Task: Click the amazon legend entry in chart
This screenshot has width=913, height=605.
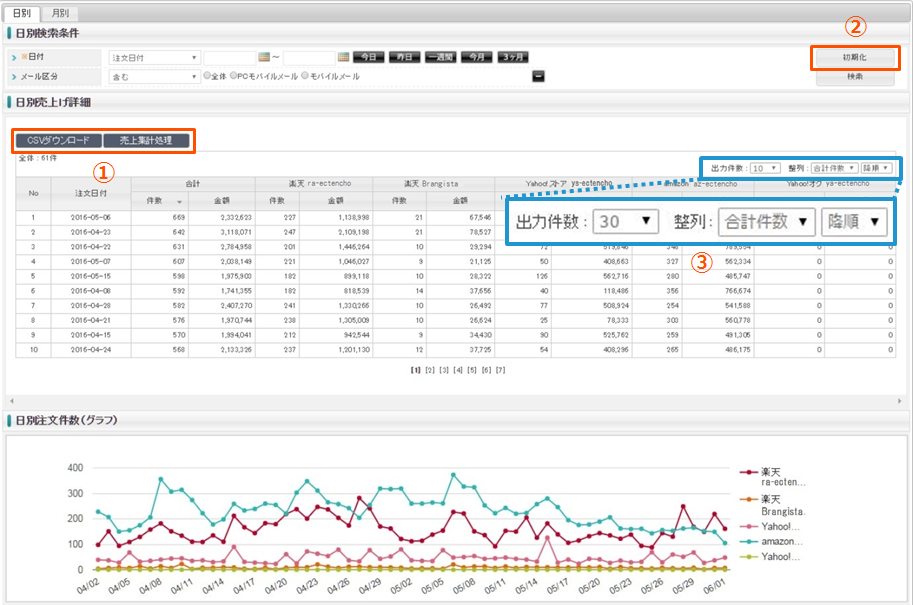Action: [773, 542]
